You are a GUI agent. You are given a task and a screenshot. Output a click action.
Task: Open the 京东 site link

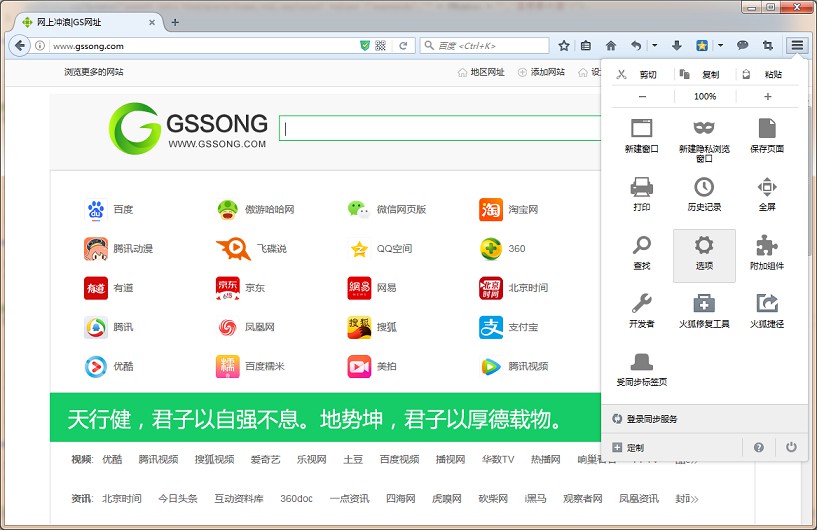241,288
